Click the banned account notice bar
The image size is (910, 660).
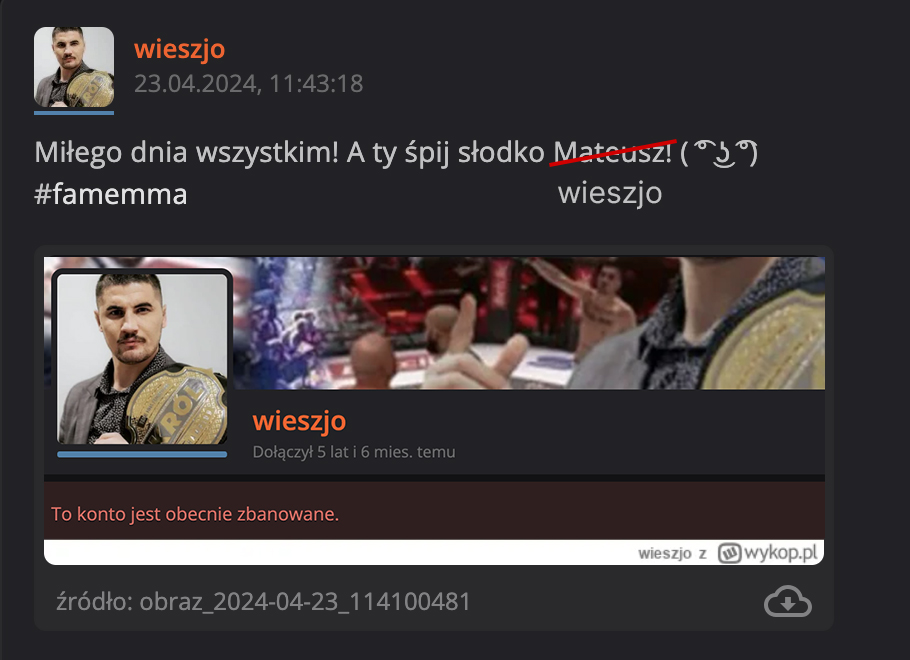coord(434,511)
